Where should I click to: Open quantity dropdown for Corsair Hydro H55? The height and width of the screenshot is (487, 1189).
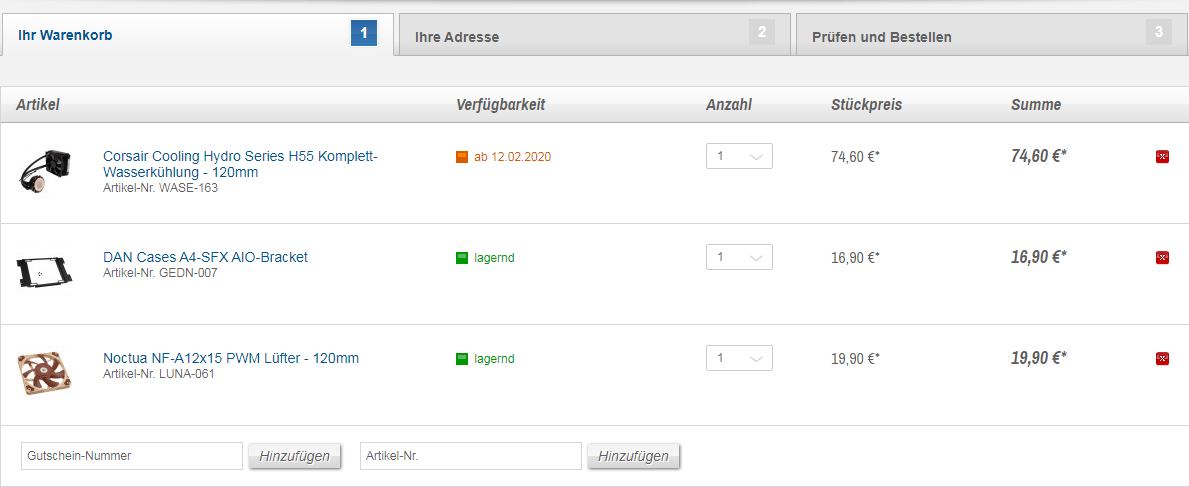(x=739, y=156)
